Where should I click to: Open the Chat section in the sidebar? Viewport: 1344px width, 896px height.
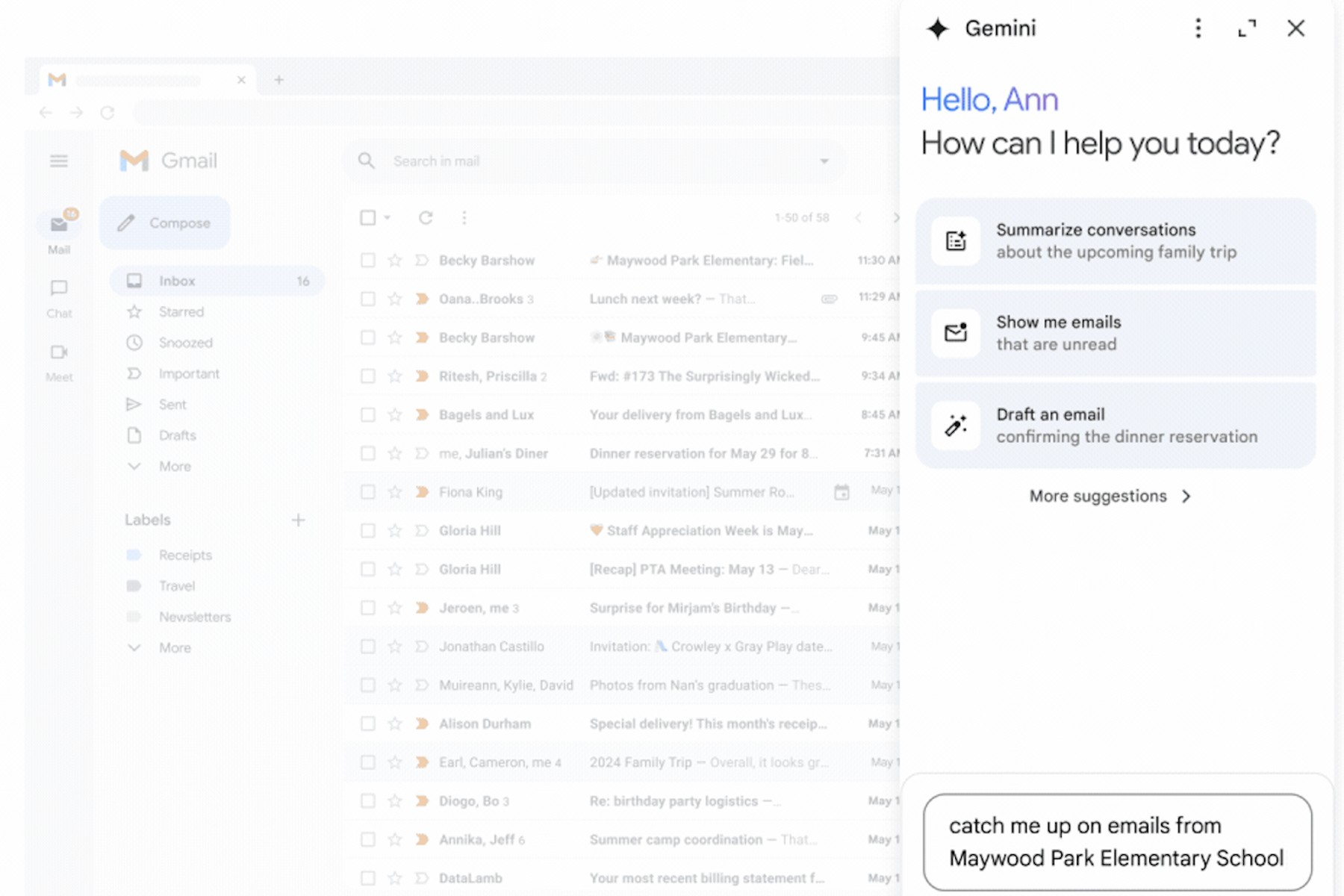(58, 295)
